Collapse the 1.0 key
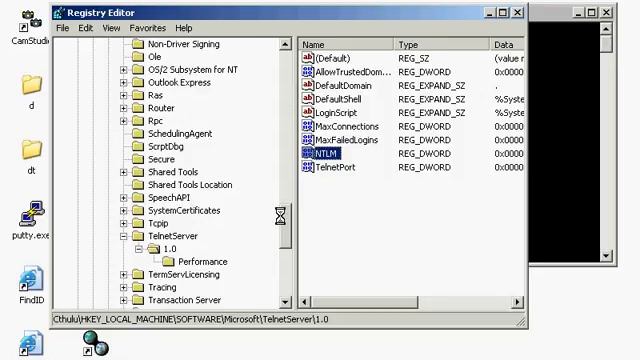This screenshot has width=640, height=360. pyautogui.click(x=139, y=249)
